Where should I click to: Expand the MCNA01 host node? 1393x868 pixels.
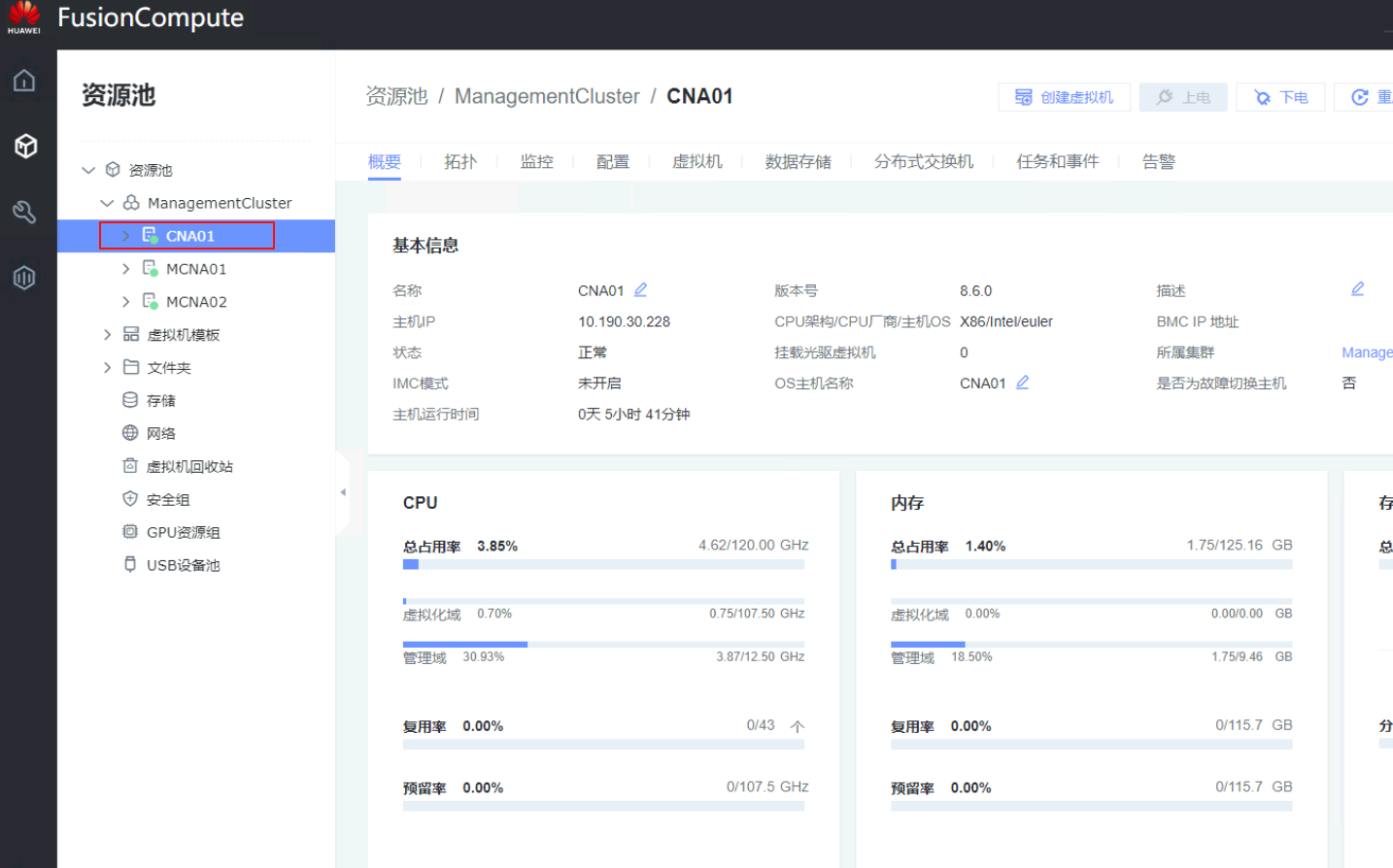tap(125, 269)
